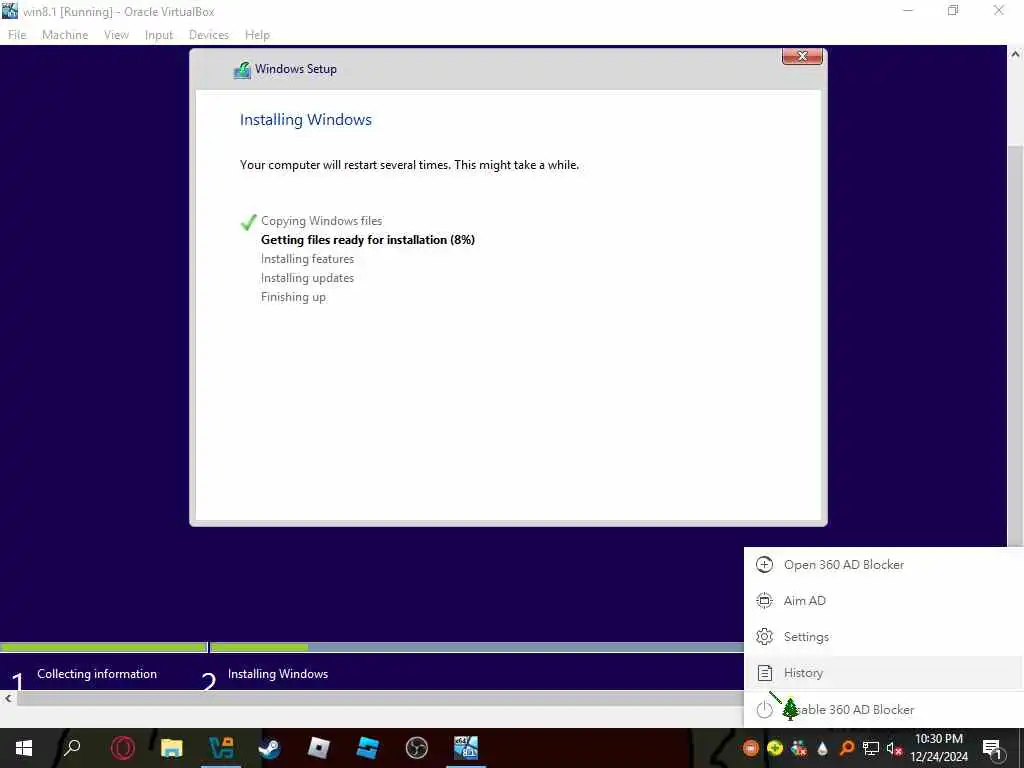1024x768 pixels.
Task: Click the orange magnifier tray icon
Action: point(846,748)
